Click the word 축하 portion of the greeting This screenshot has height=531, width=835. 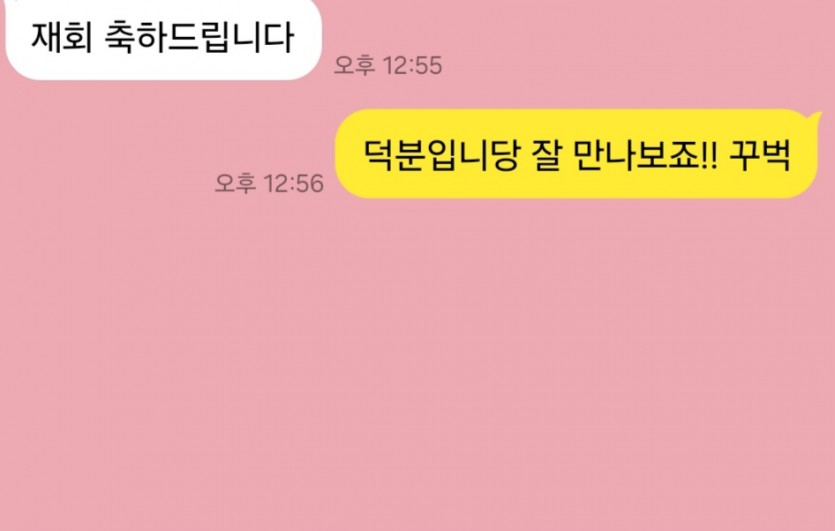[138, 38]
